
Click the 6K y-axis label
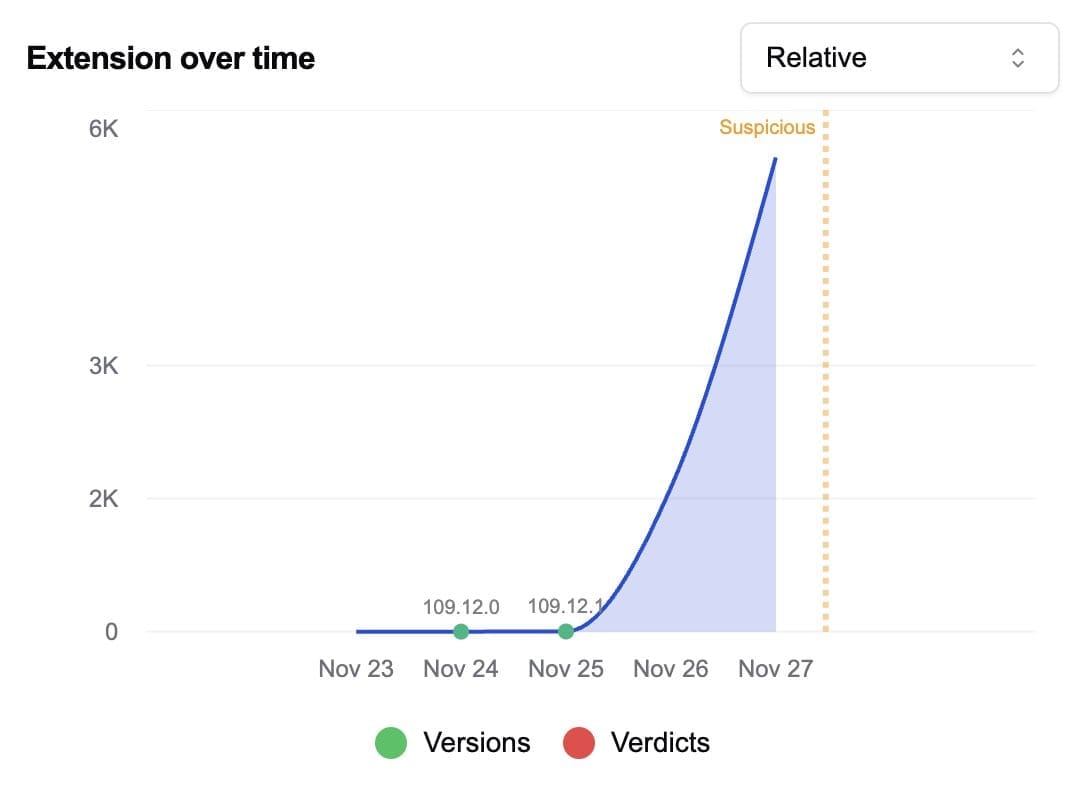tap(103, 129)
